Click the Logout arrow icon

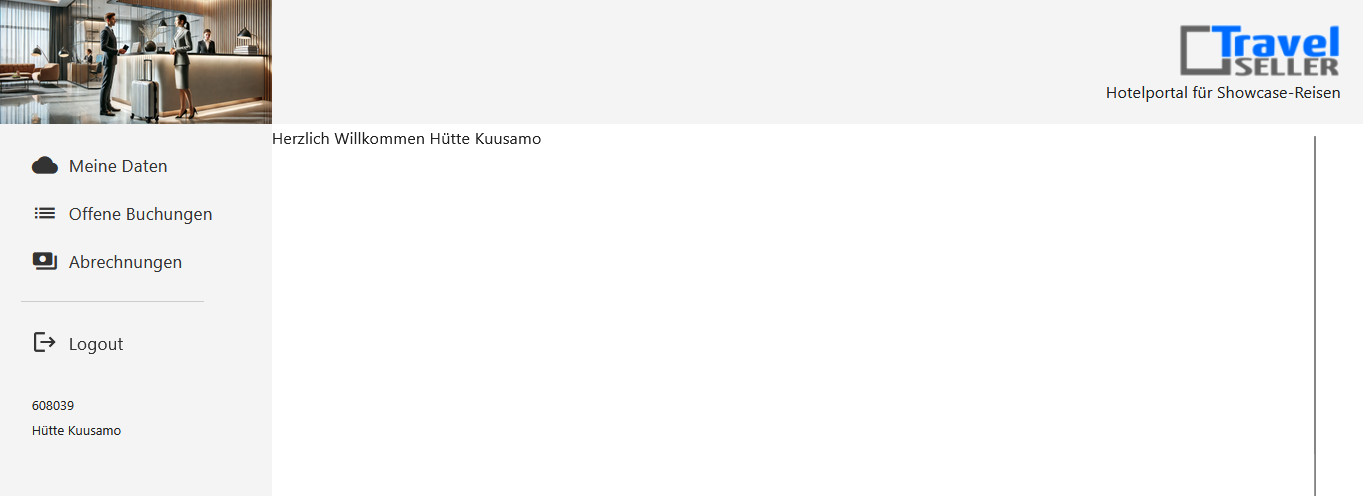coord(44,343)
